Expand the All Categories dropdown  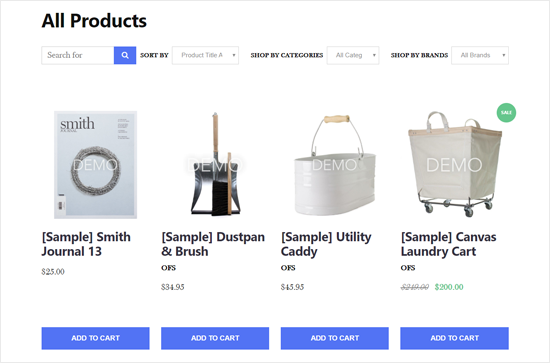353,55
